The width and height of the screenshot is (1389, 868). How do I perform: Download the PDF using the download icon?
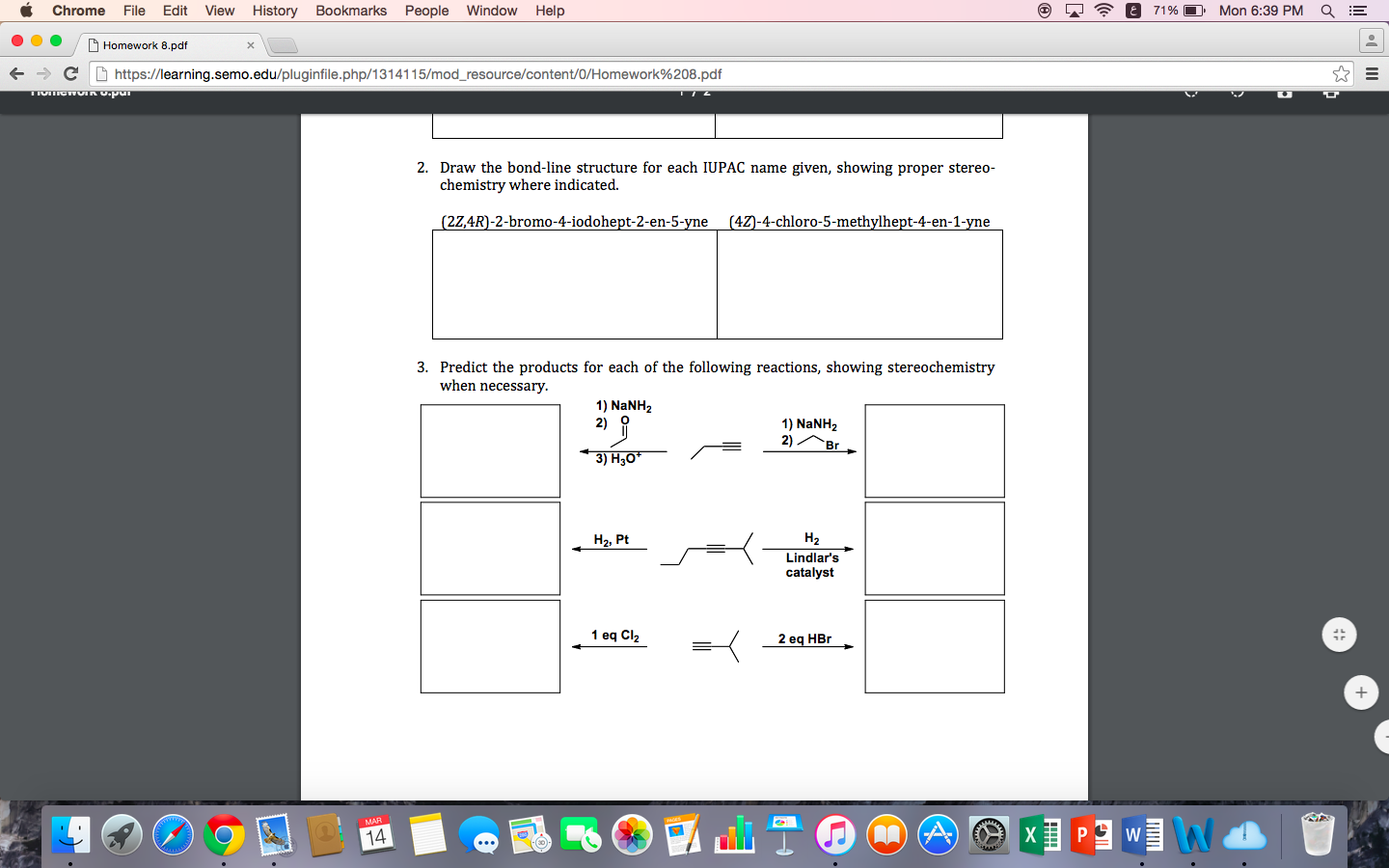1284,95
